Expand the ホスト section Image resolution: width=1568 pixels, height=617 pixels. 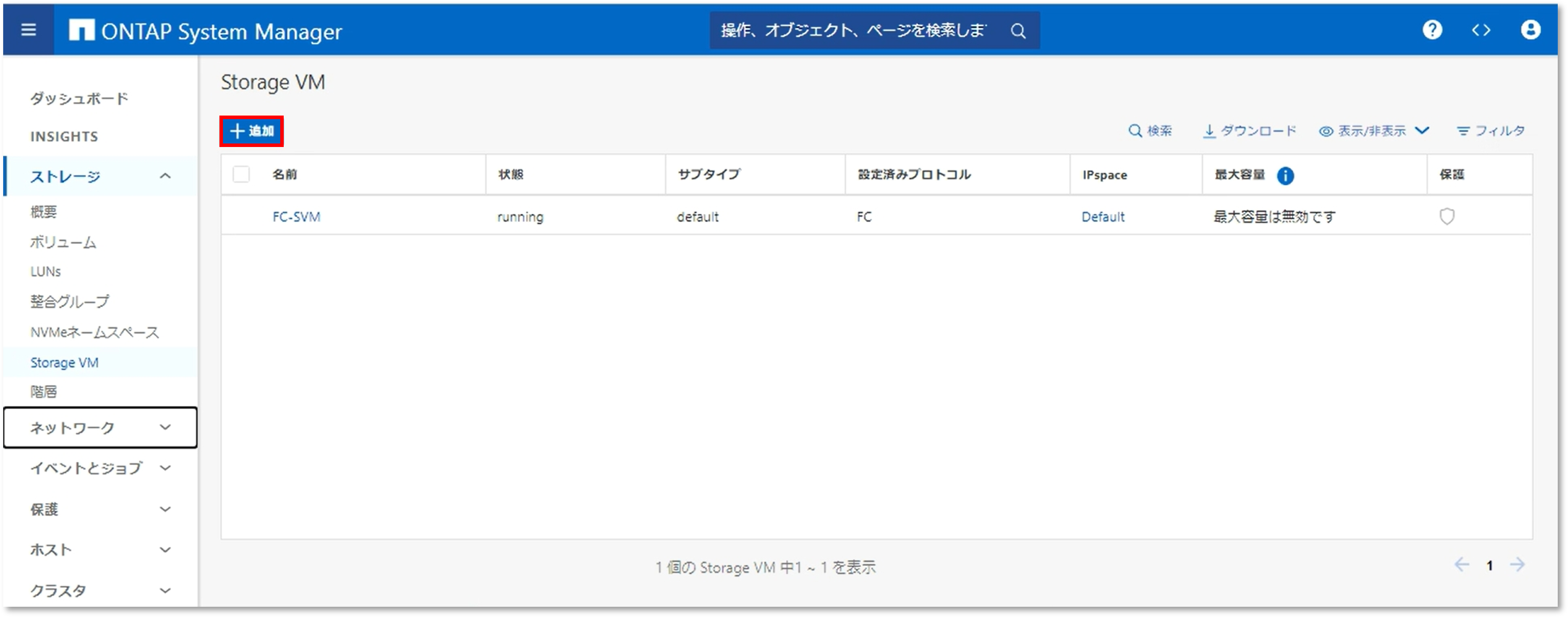[100, 550]
